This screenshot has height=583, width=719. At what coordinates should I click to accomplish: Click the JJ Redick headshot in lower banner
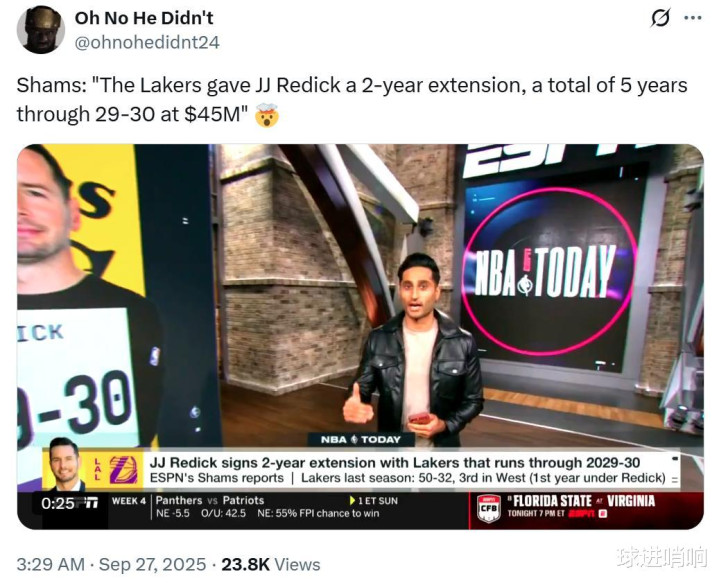(x=66, y=464)
